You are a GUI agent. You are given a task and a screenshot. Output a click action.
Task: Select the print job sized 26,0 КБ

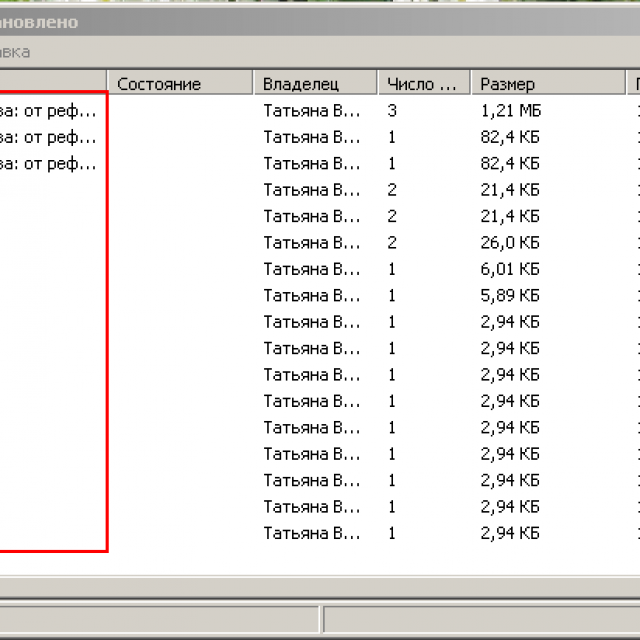pos(510,242)
